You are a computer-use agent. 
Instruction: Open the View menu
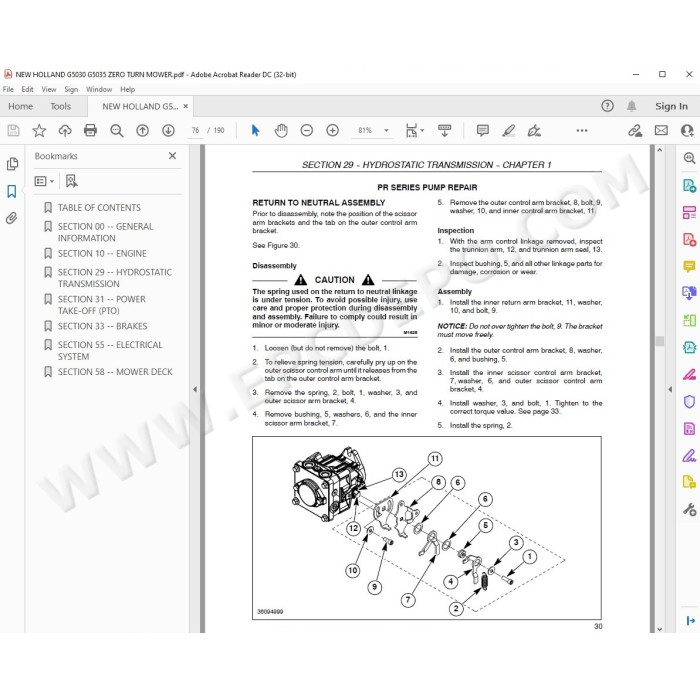(x=49, y=89)
